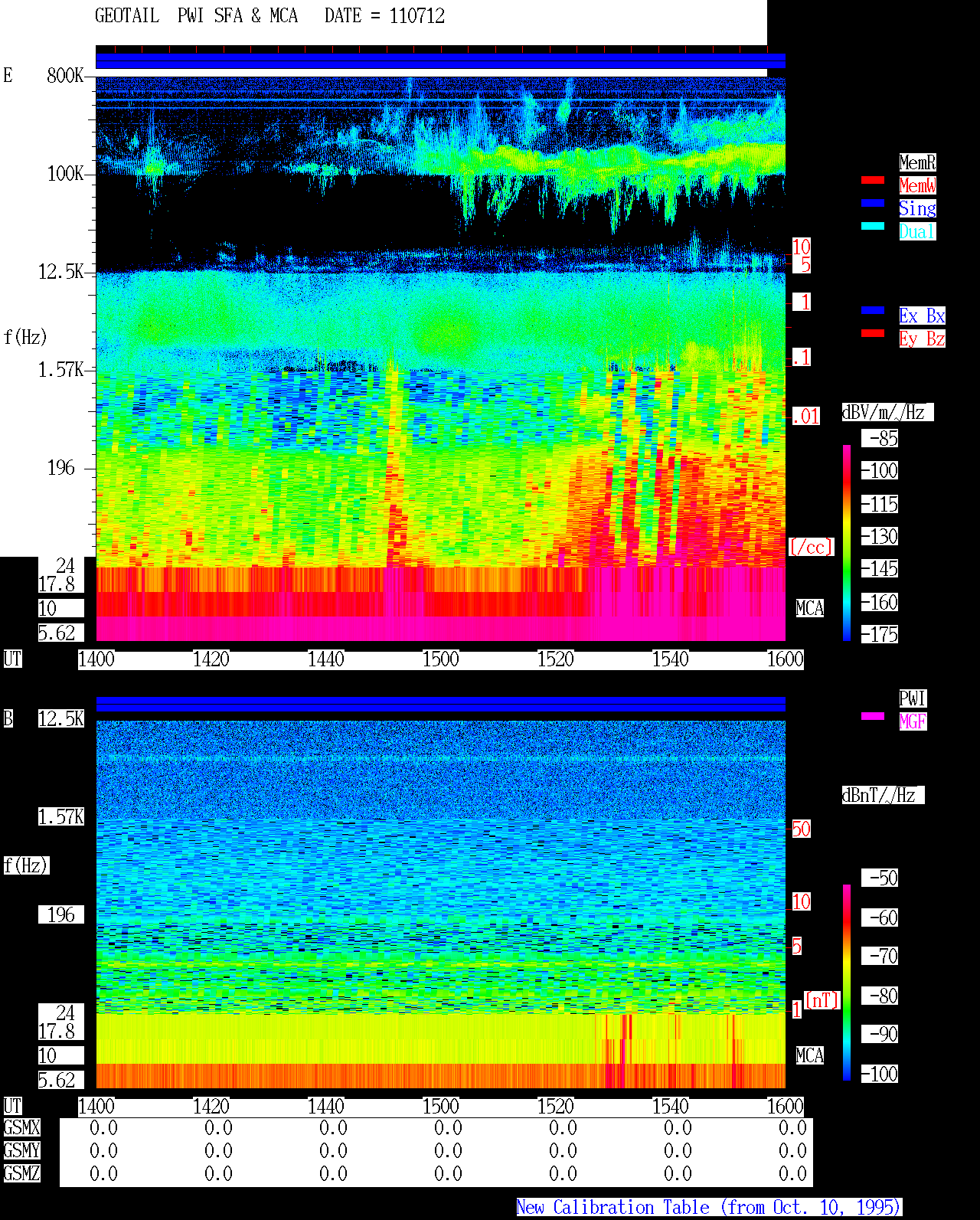Screen dimensions: 980x1220
Task: Click the red MemW legend swatch
Action: [x=873, y=180]
